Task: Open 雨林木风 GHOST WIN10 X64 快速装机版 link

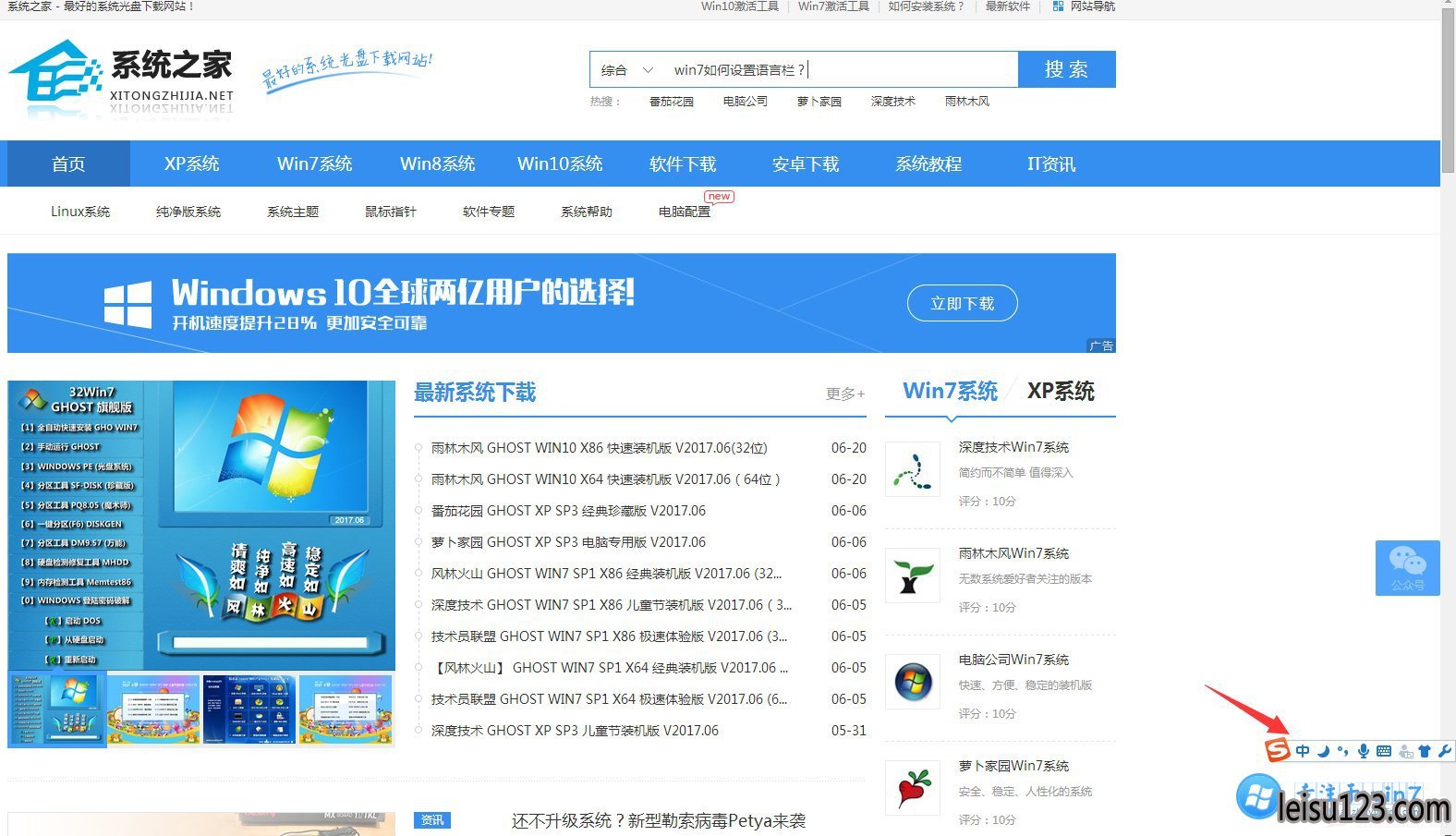Action: (606, 479)
